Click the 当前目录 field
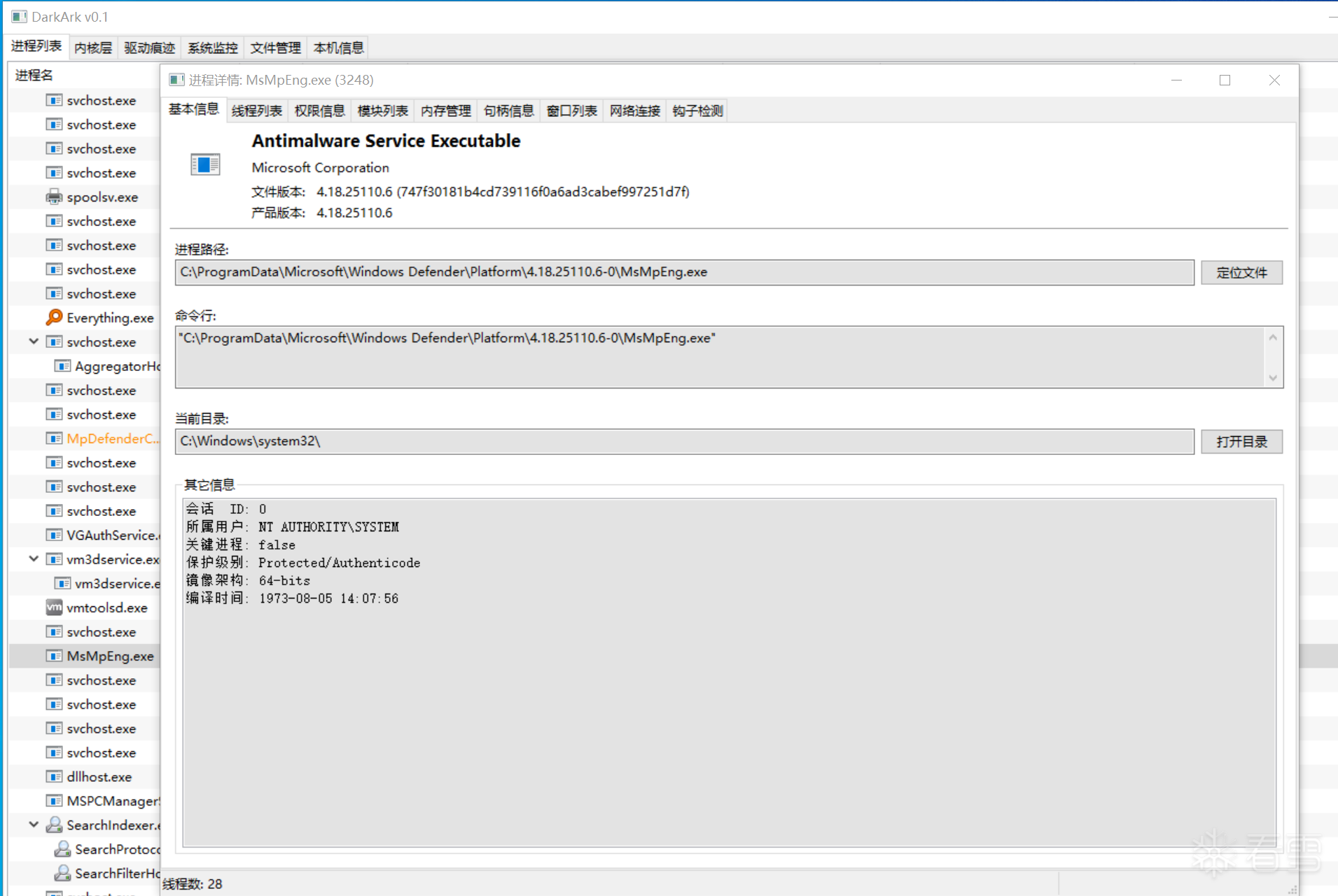 684,441
